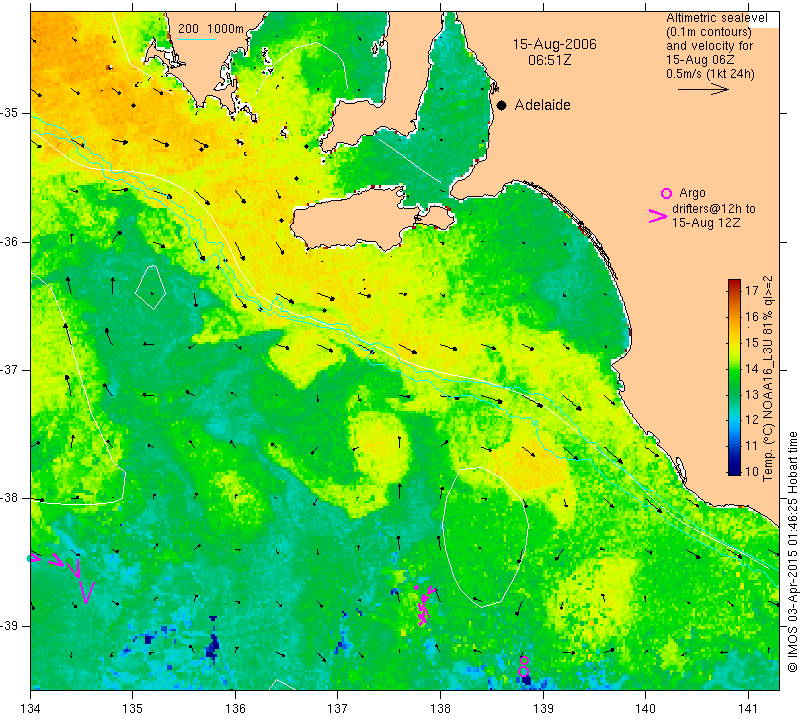The image size is (800, 720).
Task: Click the 139 longitude axis label
Action: pos(543,709)
